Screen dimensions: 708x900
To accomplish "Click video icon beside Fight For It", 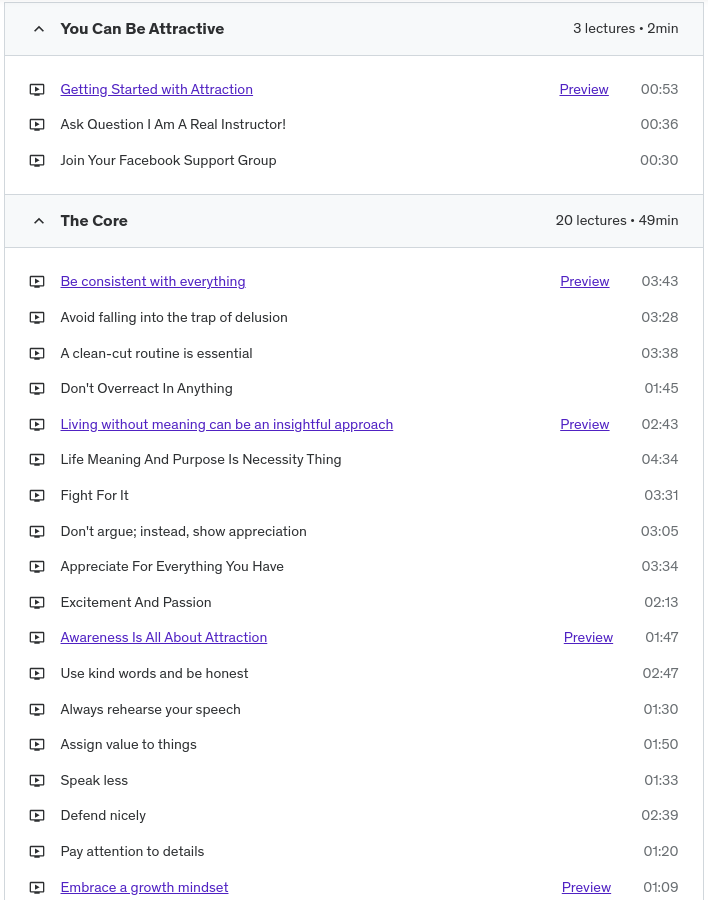I will click(37, 496).
